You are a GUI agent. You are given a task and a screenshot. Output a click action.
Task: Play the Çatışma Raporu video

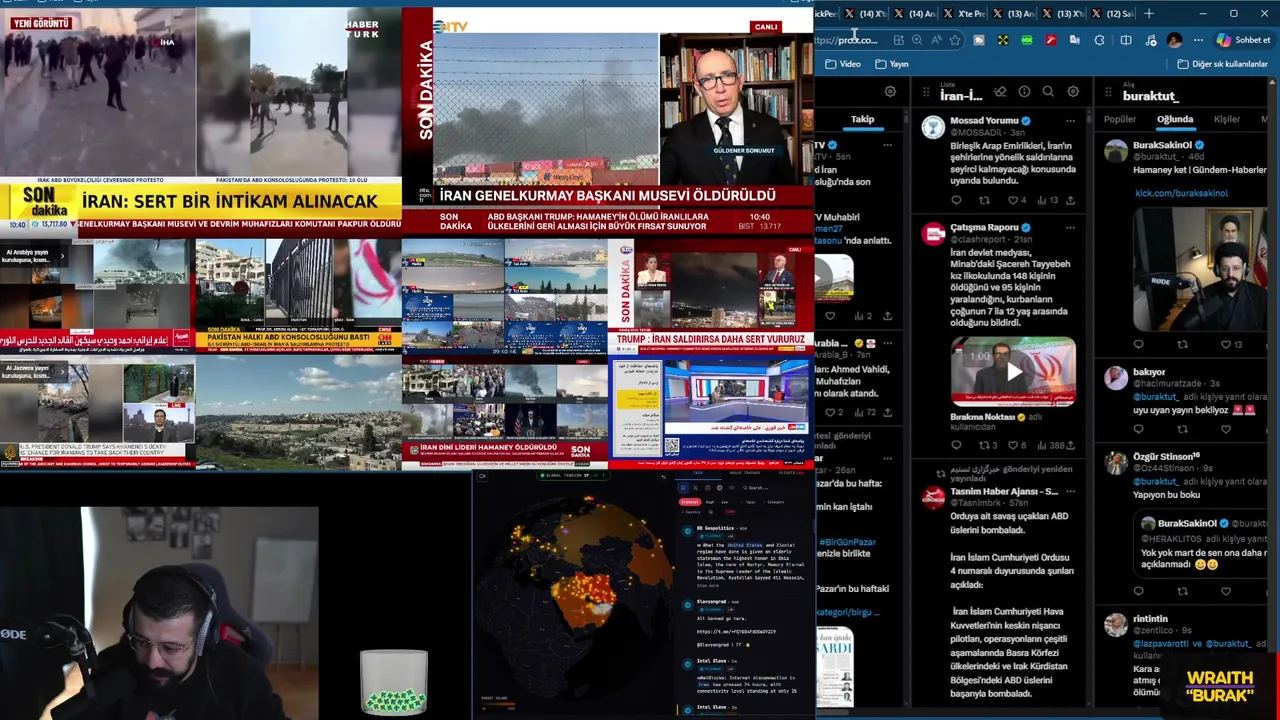(x=1014, y=372)
